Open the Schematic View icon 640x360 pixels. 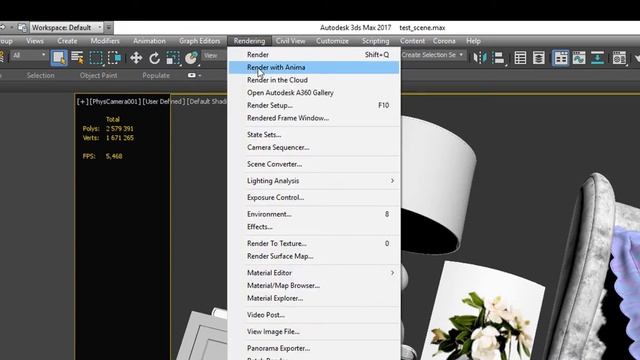(x=597, y=58)
